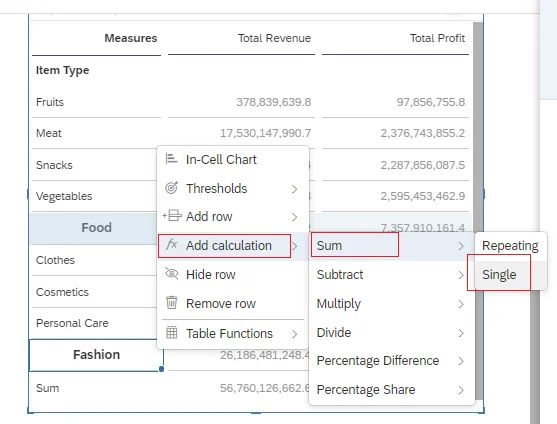
Task: Select the Food group row
Action: pos(96,228)
